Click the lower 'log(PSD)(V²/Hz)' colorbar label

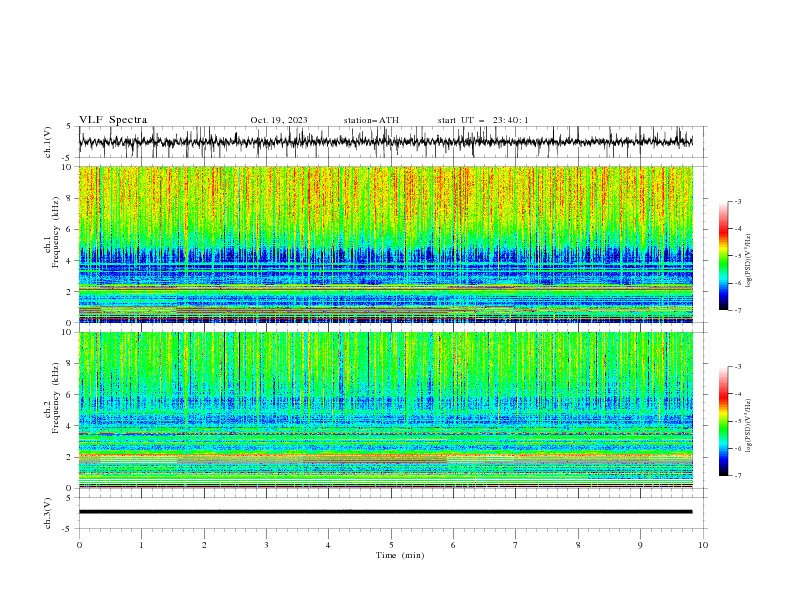coord(749,425)
